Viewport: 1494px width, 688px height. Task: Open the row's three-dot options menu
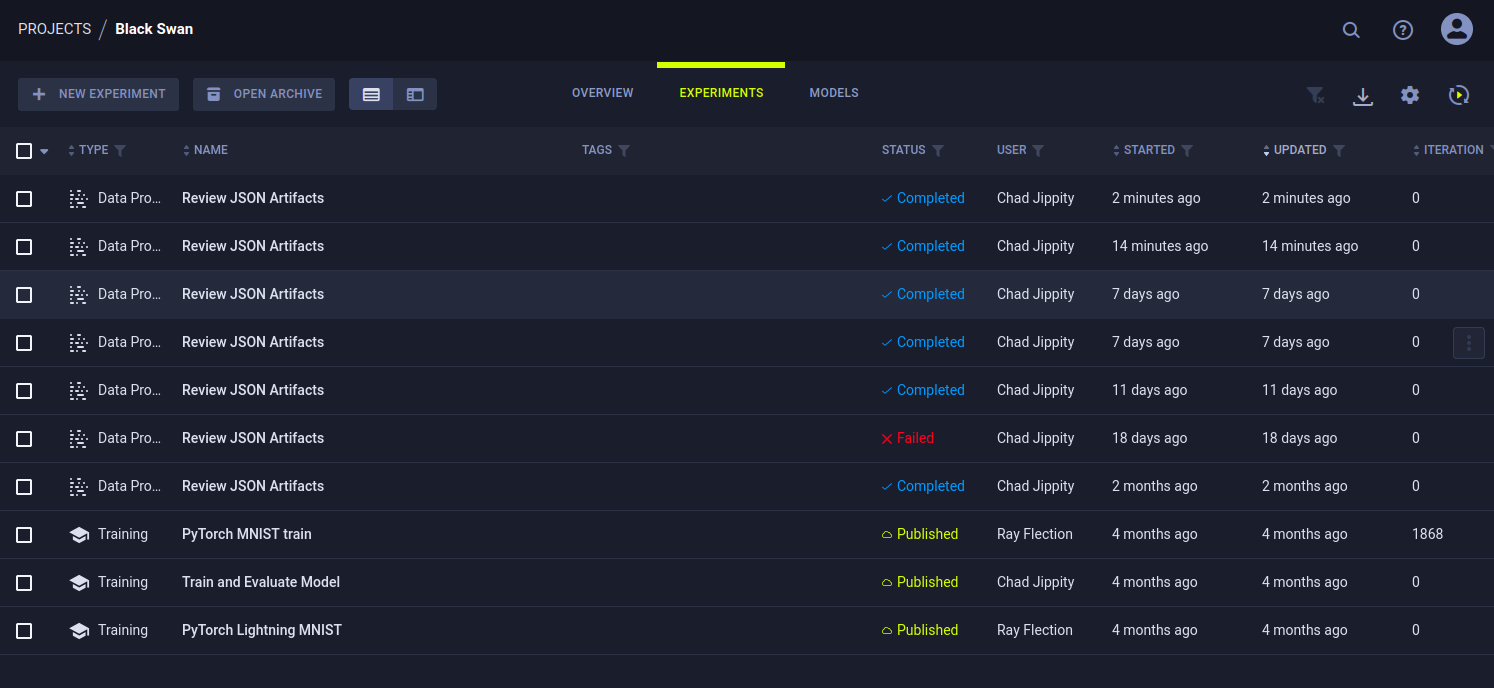[1468, 343]
